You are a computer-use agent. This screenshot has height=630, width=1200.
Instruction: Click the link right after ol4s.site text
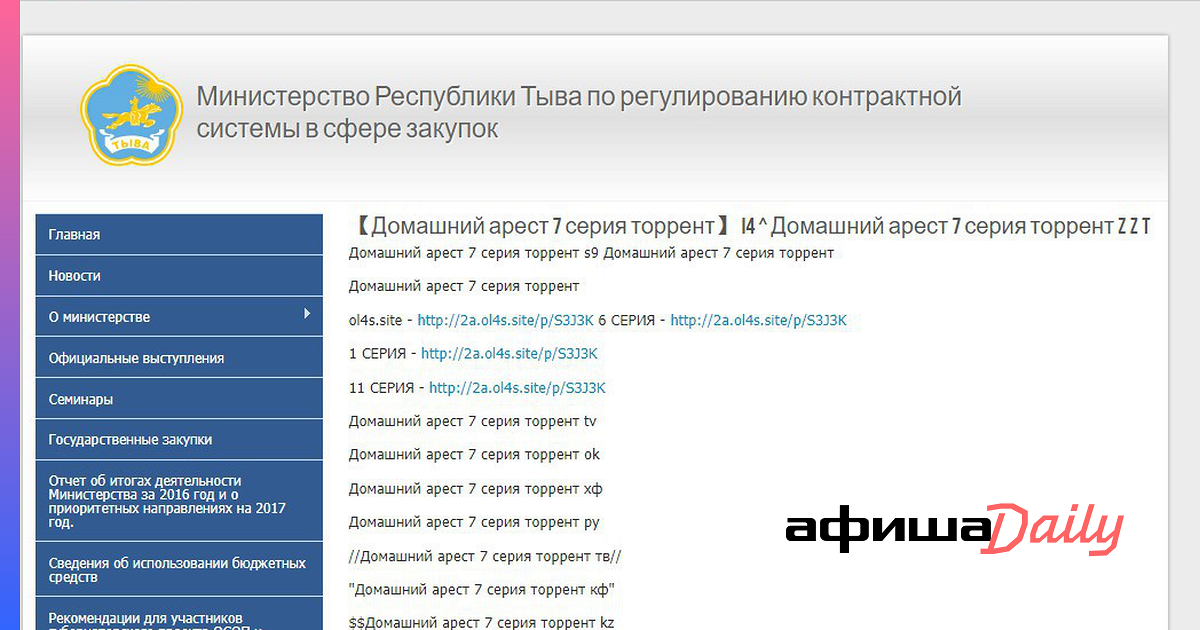pos(505,320)
